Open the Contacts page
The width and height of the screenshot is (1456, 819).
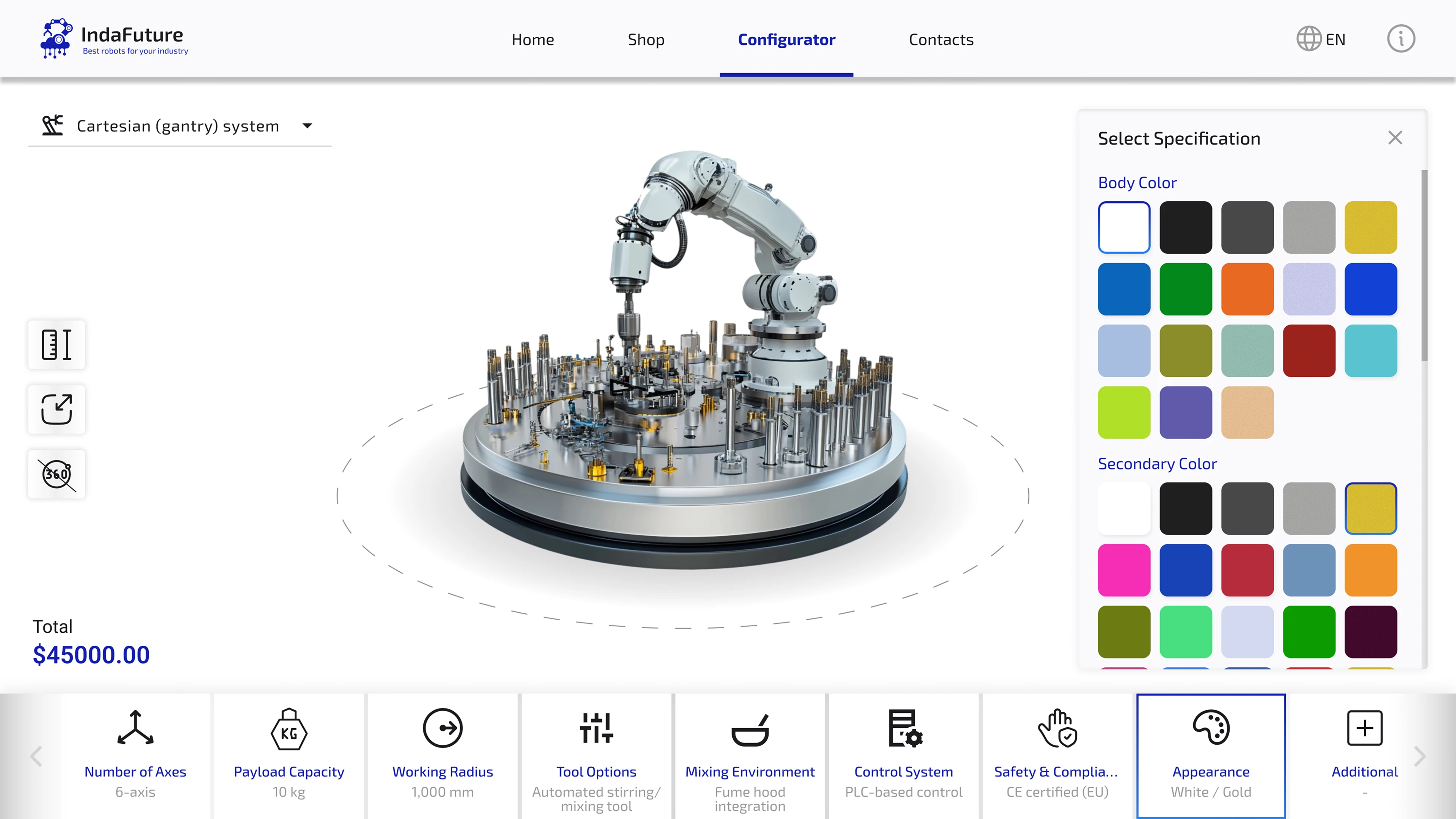(x=940, y=39)
